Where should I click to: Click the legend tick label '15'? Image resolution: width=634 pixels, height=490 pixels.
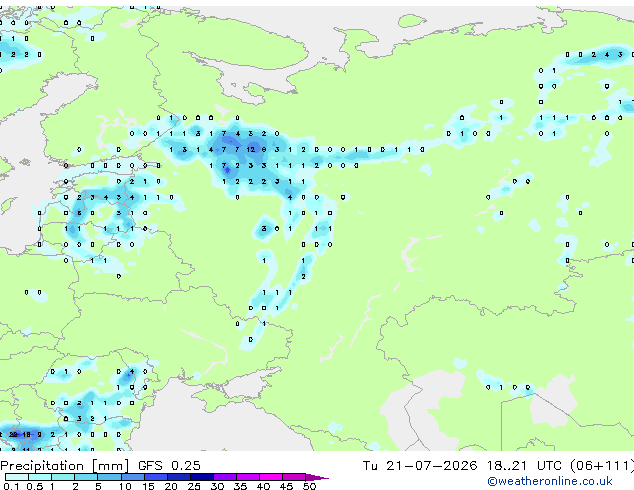click(148, 486)
